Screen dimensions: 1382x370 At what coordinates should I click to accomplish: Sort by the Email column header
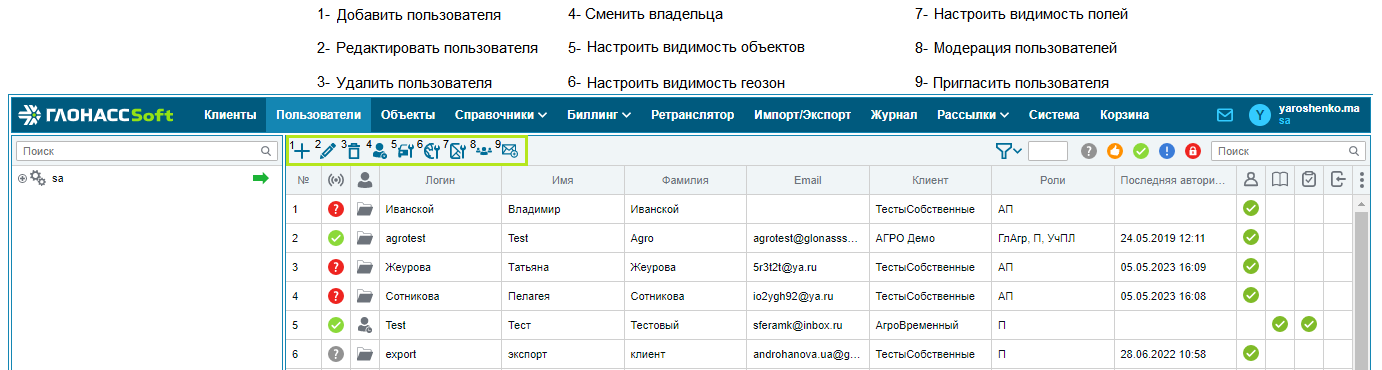tap(808, 180)
